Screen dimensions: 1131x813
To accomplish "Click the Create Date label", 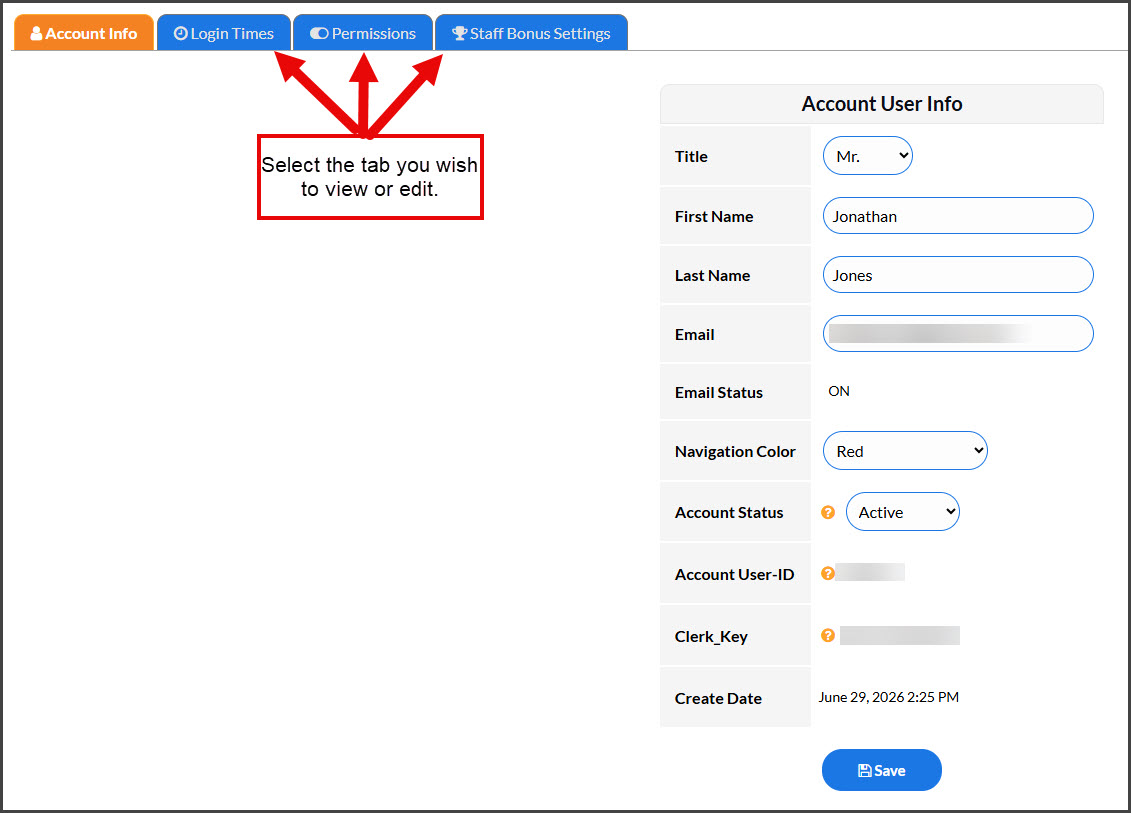I will tap(718, 698).
